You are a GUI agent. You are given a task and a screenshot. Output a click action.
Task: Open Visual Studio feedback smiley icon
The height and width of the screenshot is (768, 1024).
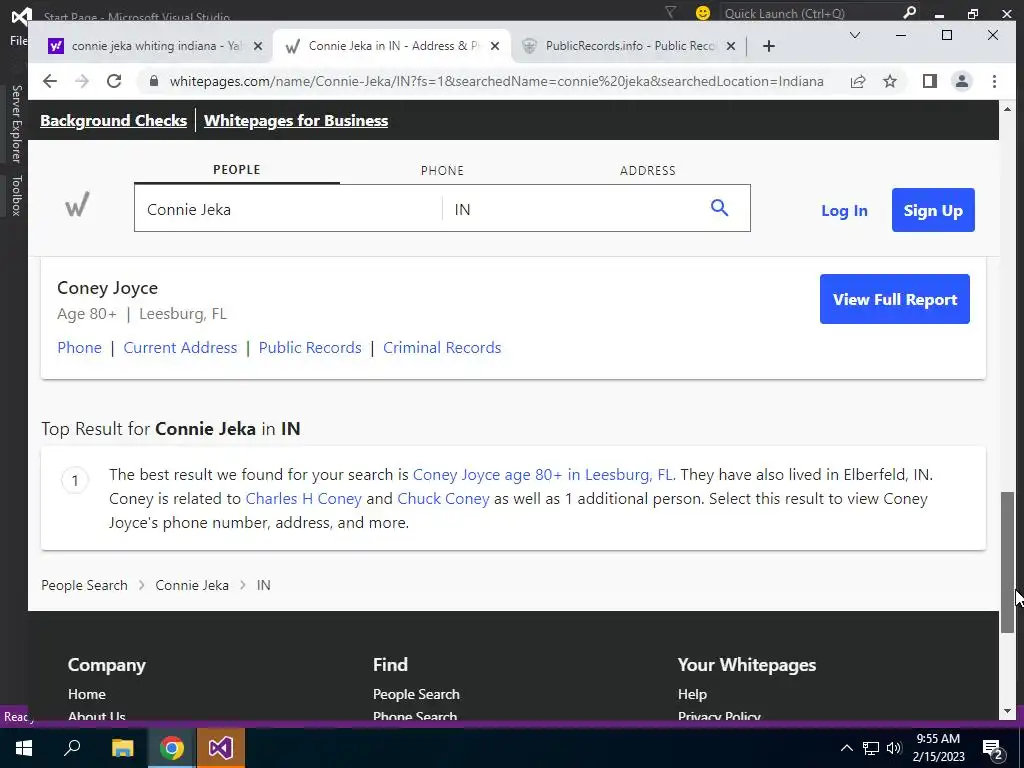[x=703, y=13]
